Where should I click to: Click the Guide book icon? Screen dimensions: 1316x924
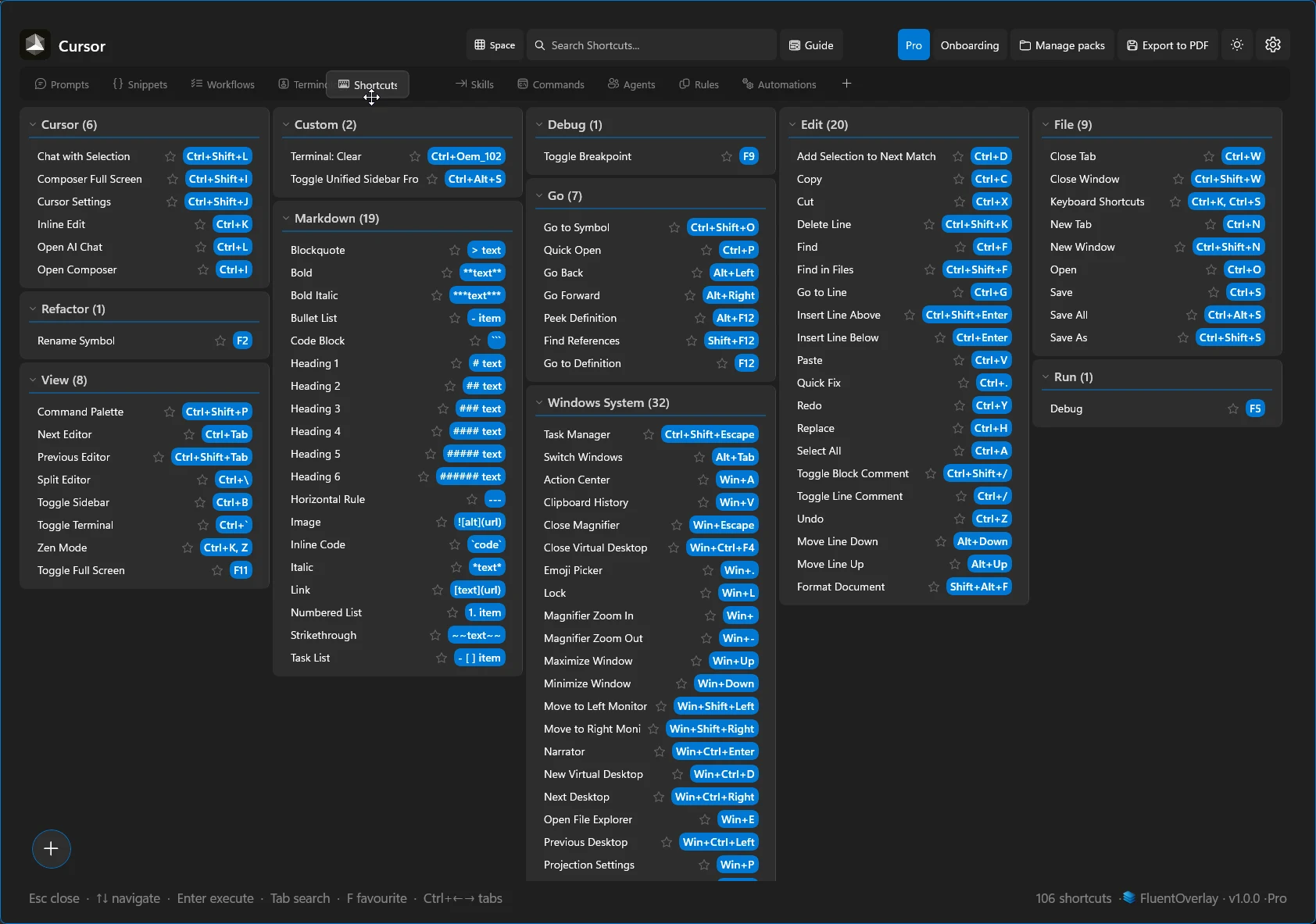(x=793, y=45)
